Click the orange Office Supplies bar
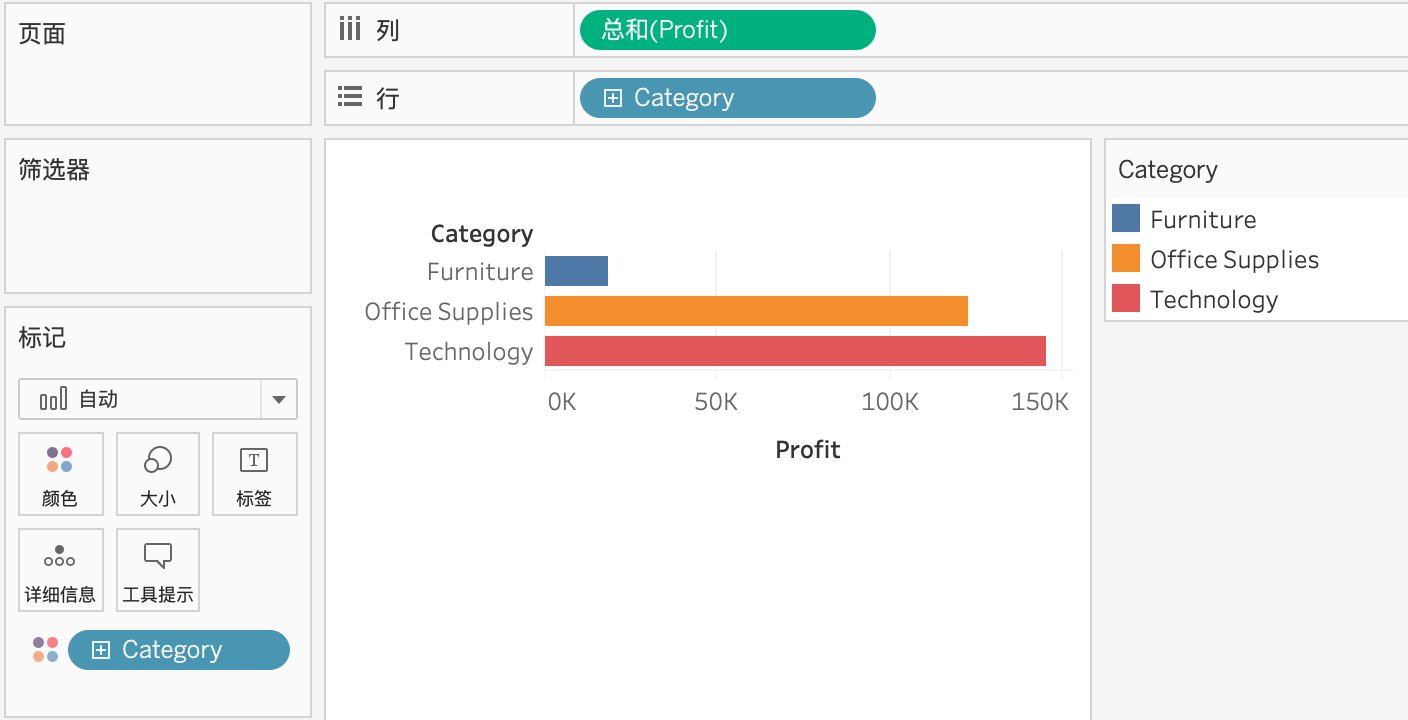 coord(756,311)
